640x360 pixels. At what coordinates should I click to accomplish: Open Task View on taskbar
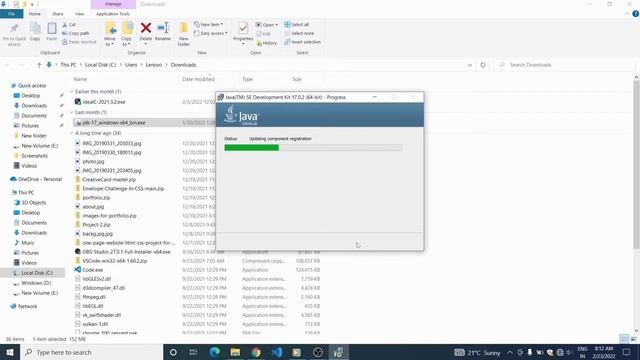193,352
